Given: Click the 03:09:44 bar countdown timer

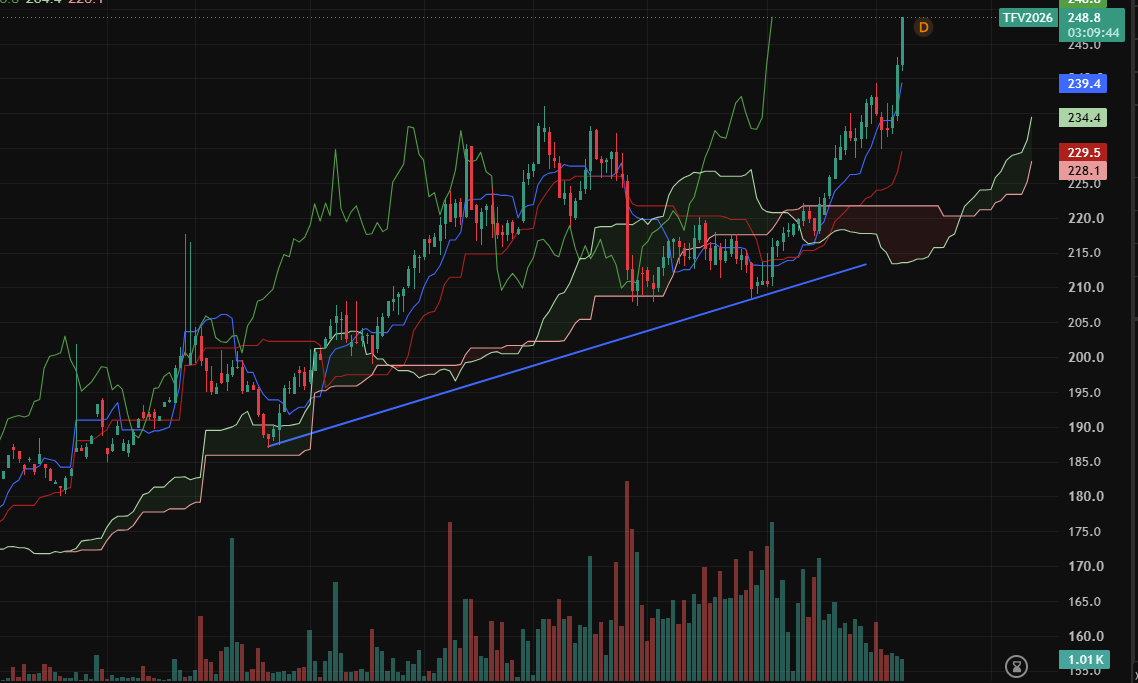Looking at the screenshot, I should [x=1093, y=33].
